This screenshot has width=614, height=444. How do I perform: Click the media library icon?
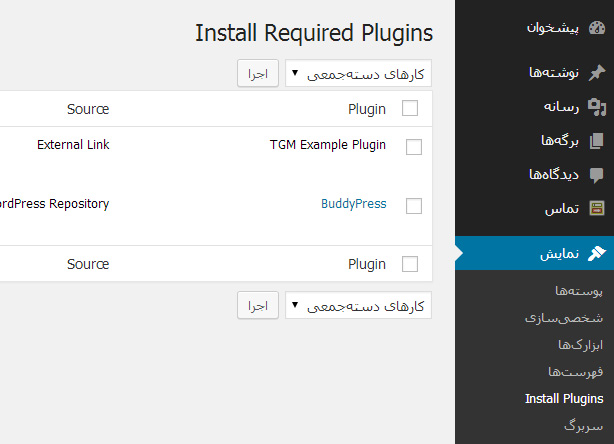[x=597, y=107]
